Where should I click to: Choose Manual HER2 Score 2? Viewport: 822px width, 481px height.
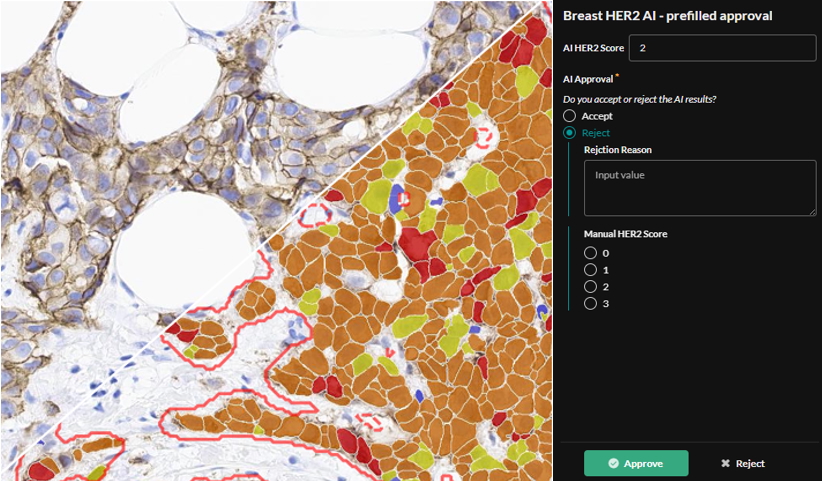click(590, 287)
